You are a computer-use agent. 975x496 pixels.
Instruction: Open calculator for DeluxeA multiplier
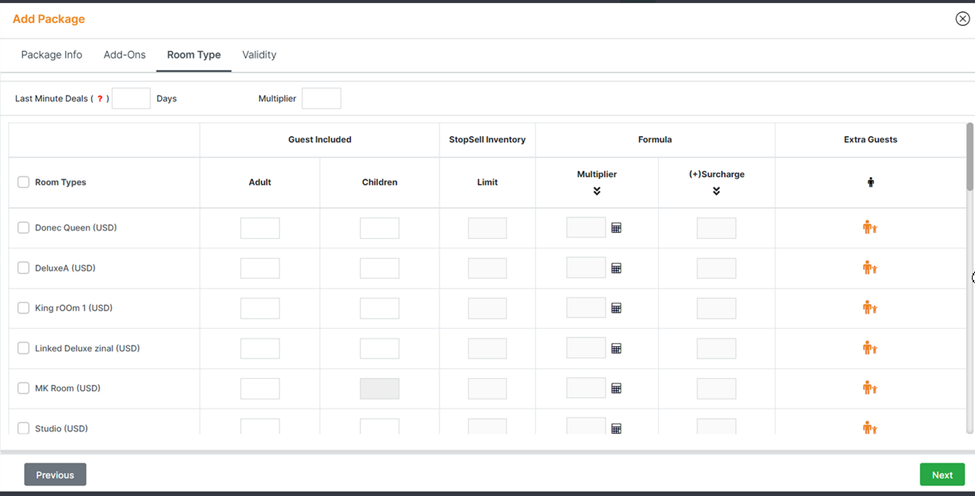(616, 268)
